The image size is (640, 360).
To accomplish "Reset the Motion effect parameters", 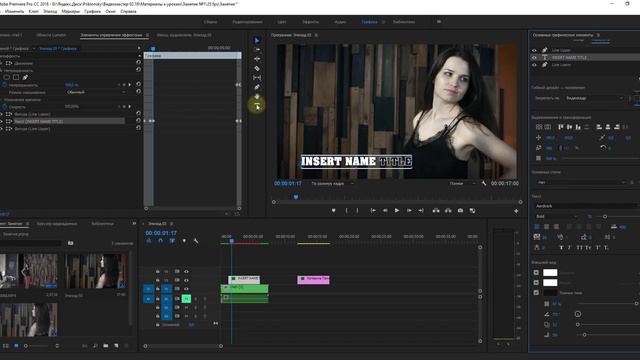I will click(138, 62).
